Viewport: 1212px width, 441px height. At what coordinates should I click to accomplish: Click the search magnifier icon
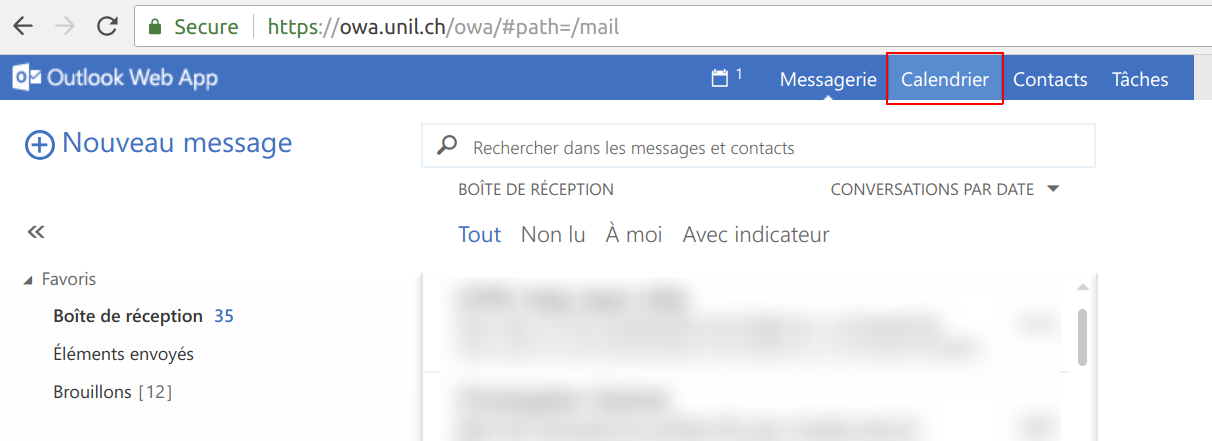pyautogui.click(x=447, y=147)
